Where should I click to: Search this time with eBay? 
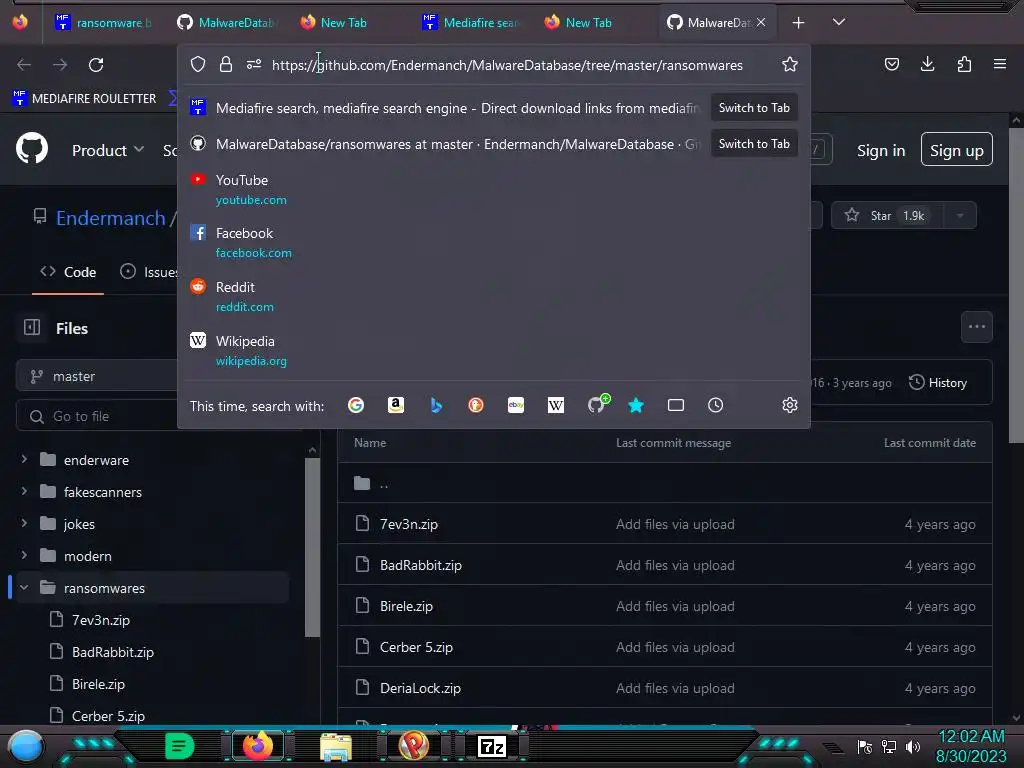tap(516, 406)
